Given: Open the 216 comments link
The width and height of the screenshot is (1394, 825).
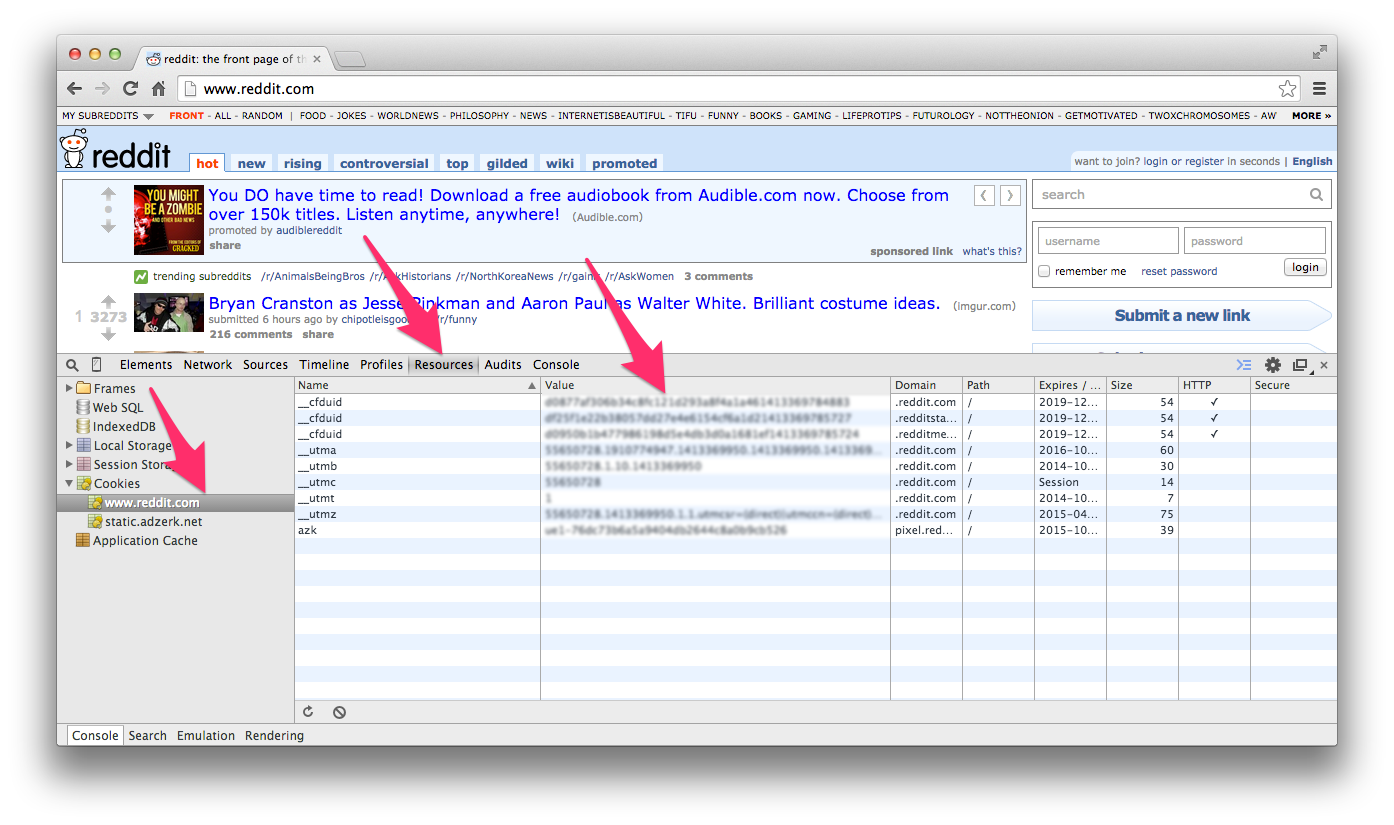Looking at the screenshot, I should 251,335.
